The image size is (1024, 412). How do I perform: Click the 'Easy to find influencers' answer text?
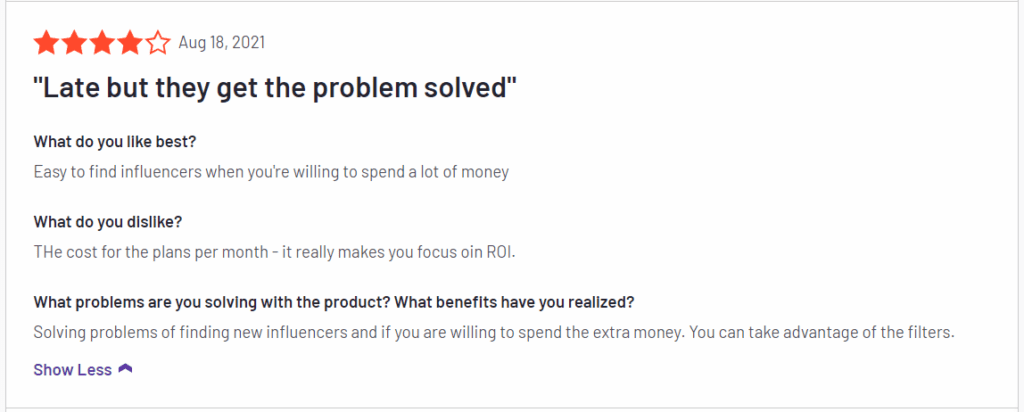point(271,173)
